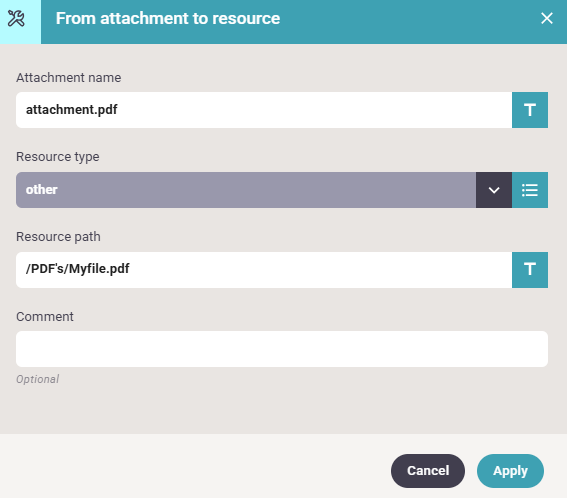The image size is (567, 498).
Task: Click the 'Resource type' label
Action: point(57,157)
